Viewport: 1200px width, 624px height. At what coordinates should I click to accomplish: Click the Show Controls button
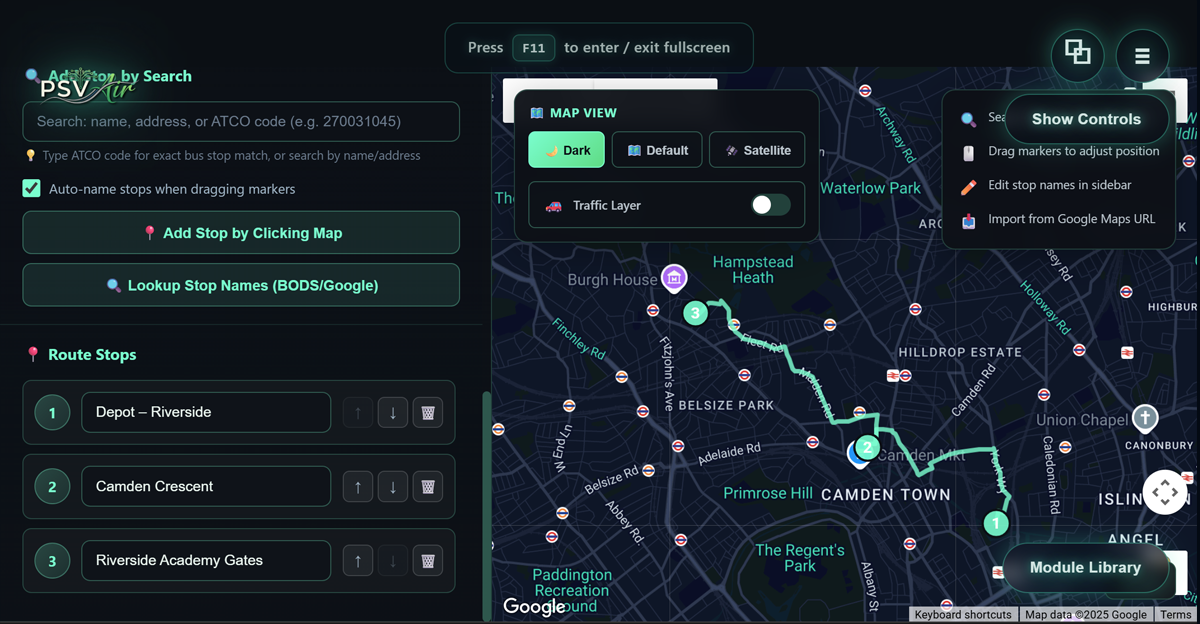point(1086,119)
